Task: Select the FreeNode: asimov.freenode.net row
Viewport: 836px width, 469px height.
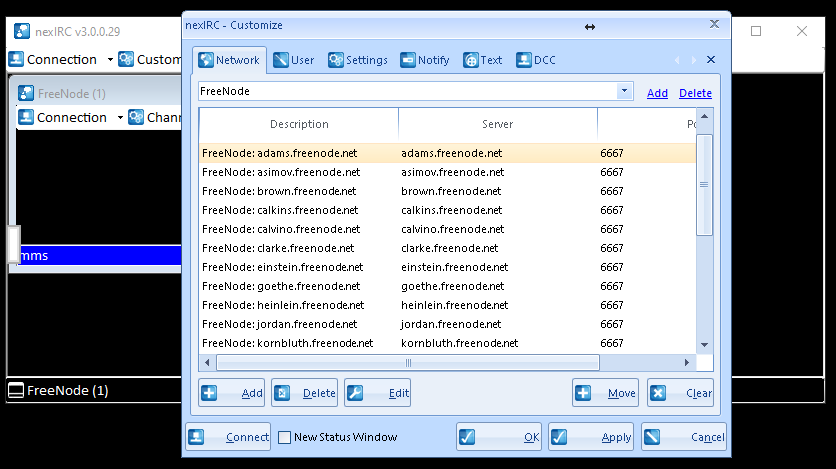Action: coord(447,172)
